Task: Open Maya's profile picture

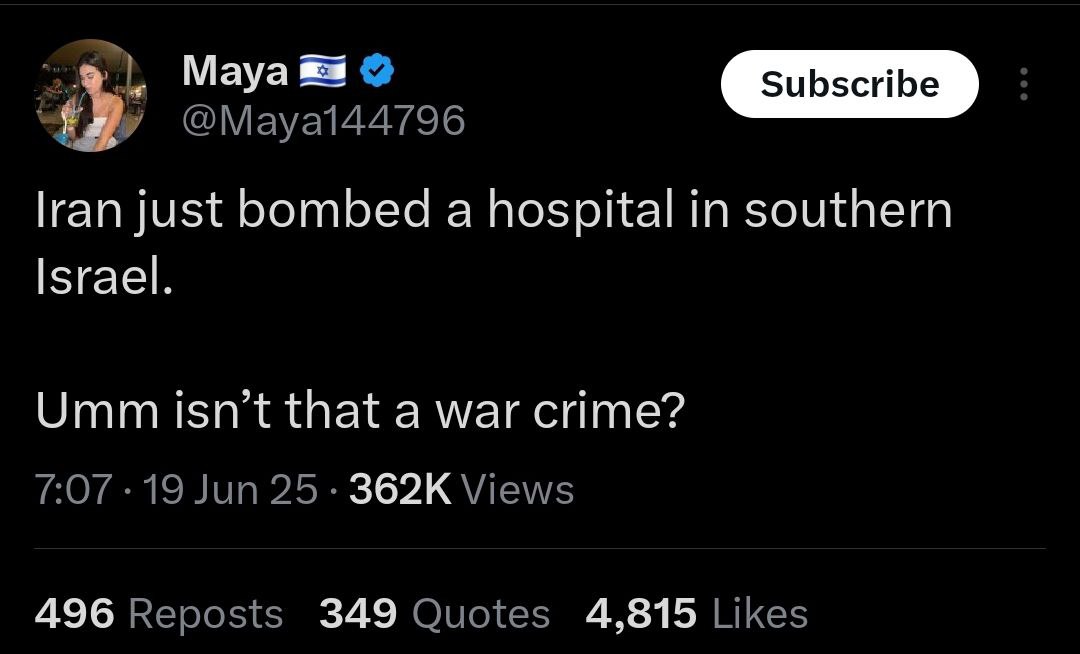Action: click(x=91, y=96)
